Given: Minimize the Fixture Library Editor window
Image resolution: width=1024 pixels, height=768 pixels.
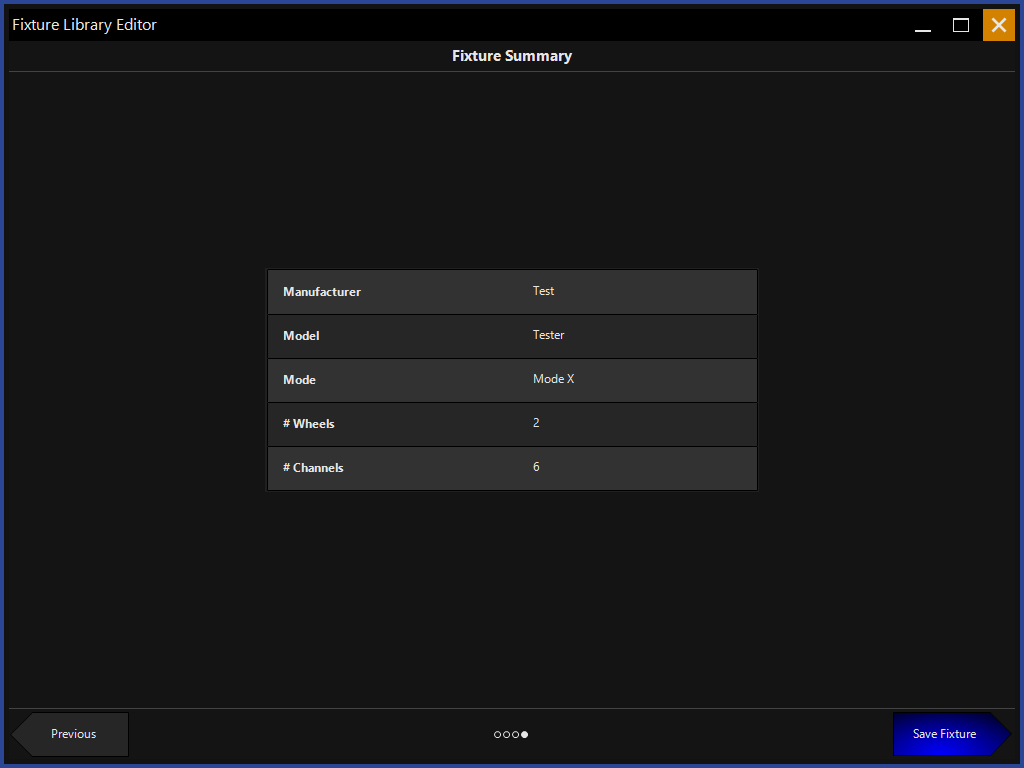Looking at the screenshot, I should 923,26.
